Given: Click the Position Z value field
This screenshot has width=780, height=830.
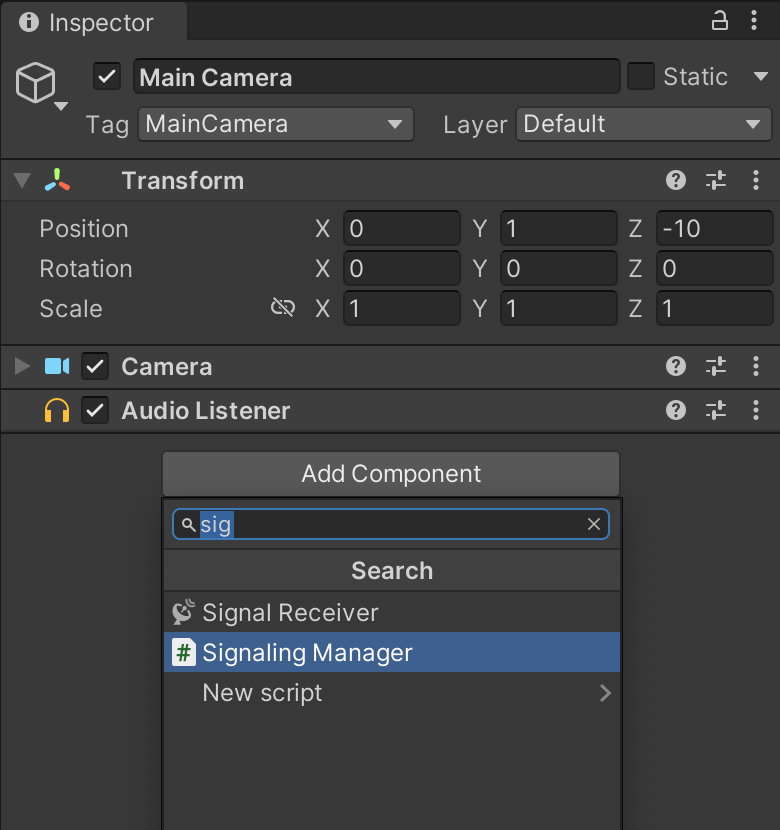Looking at the screenshot, I should pyautogui.click(x=715, y=229).
